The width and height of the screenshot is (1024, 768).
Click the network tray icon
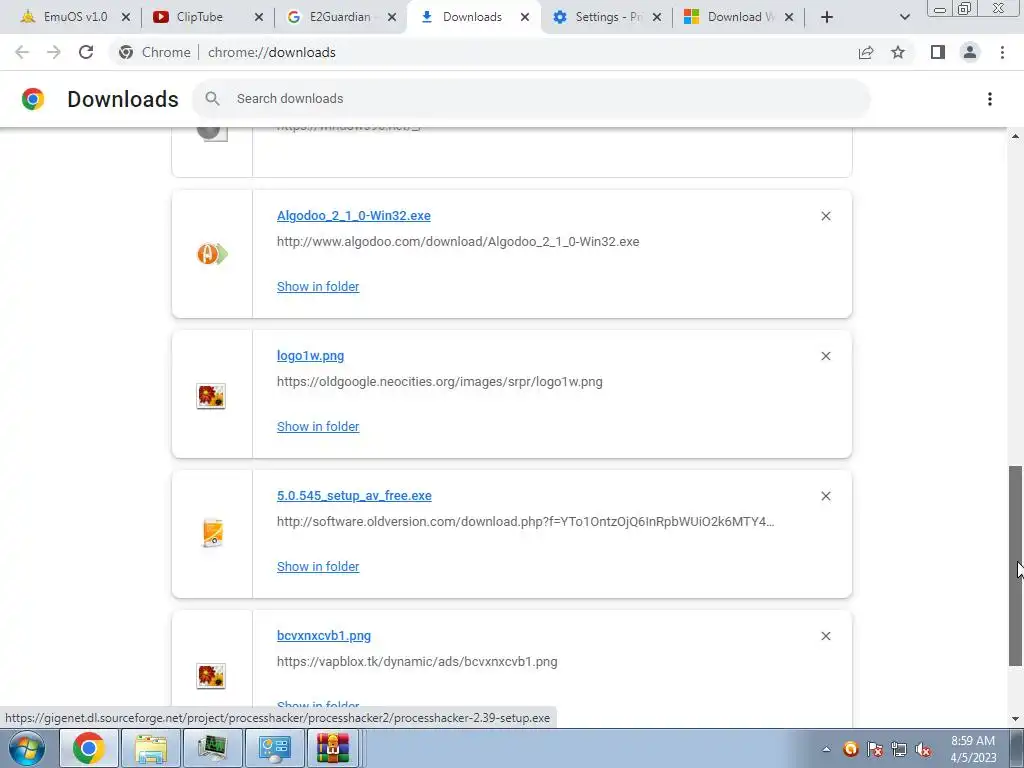click(x=899, y=749)
